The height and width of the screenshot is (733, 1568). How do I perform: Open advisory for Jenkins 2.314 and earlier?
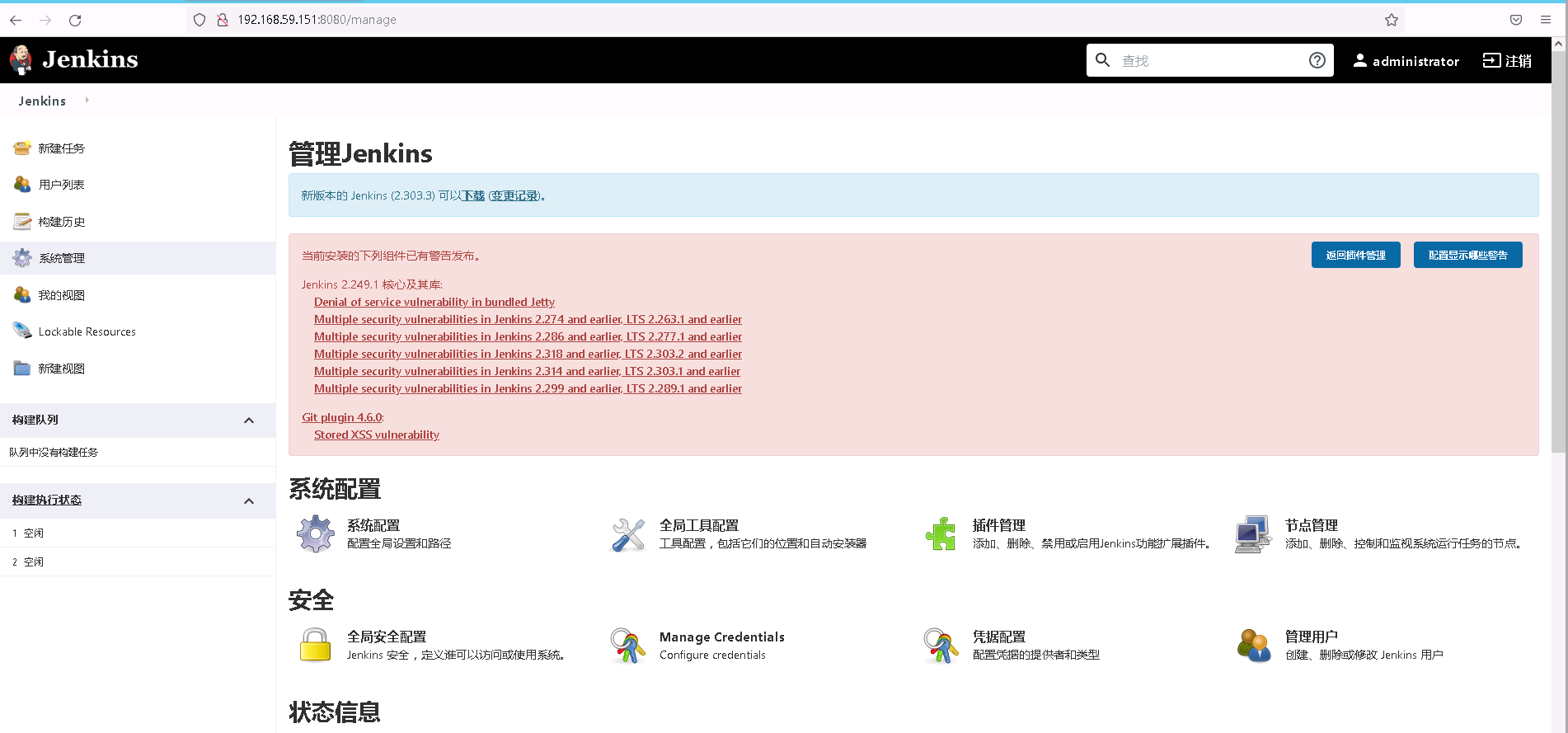[x=527, y=371]
